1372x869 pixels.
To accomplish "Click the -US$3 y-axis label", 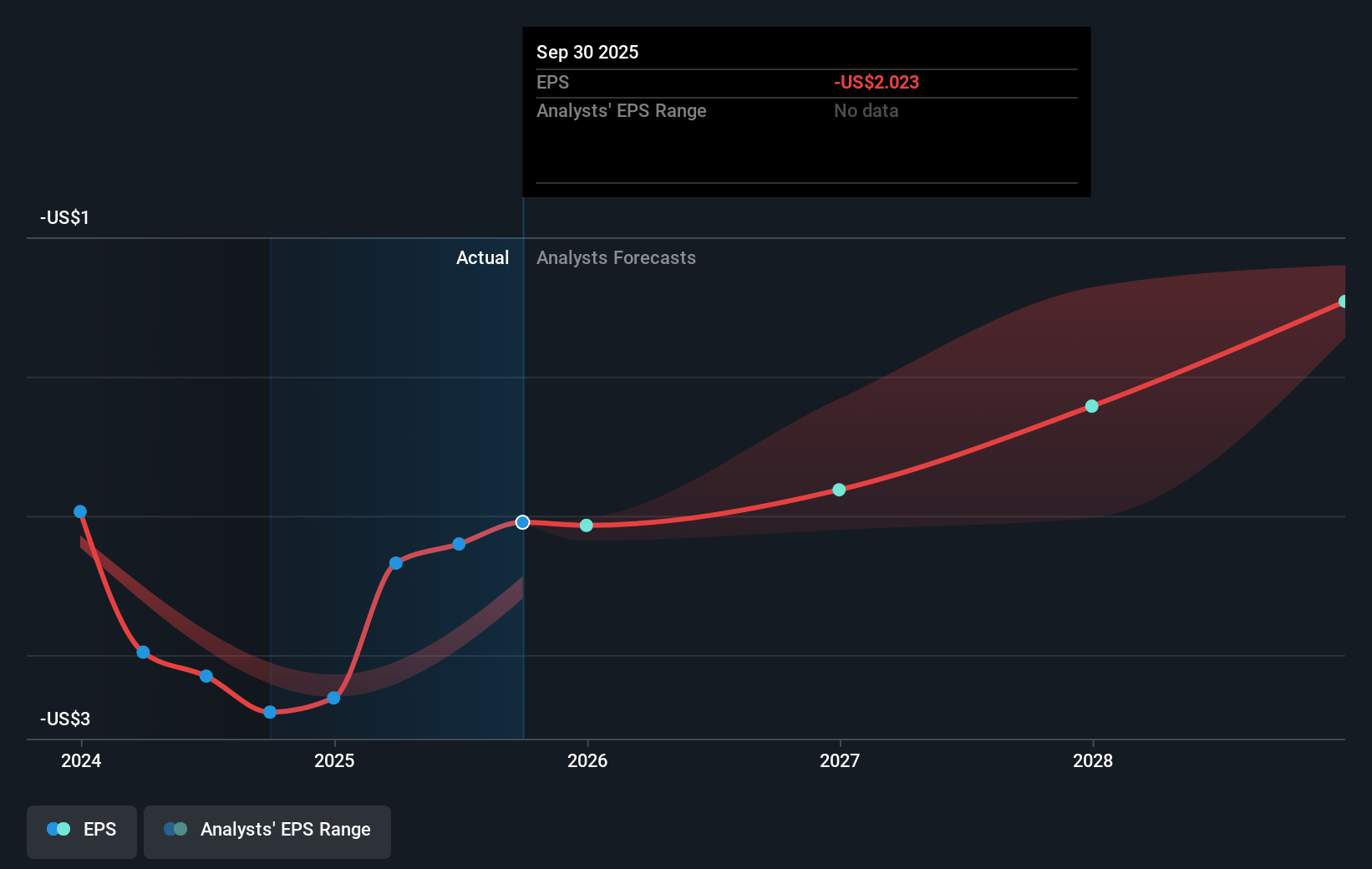I will [x=64, y=719].
